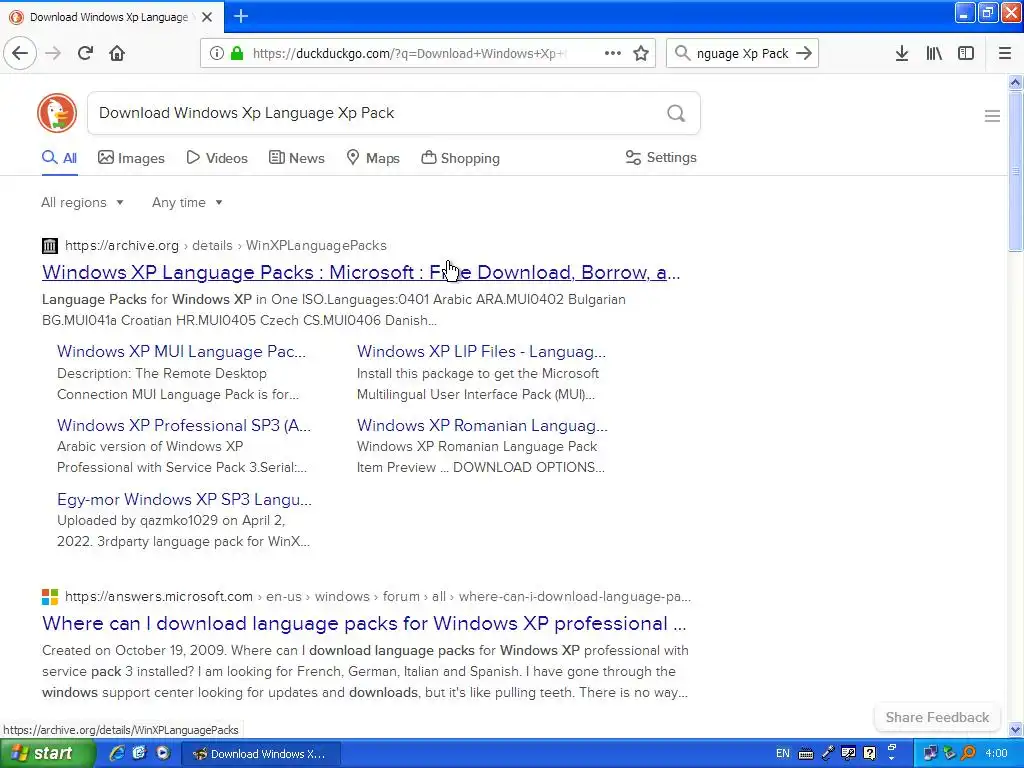This screenshot has height=768, width=1024.
Task: Click the scrollbar up arrow
Action: tap(1015, 82)
